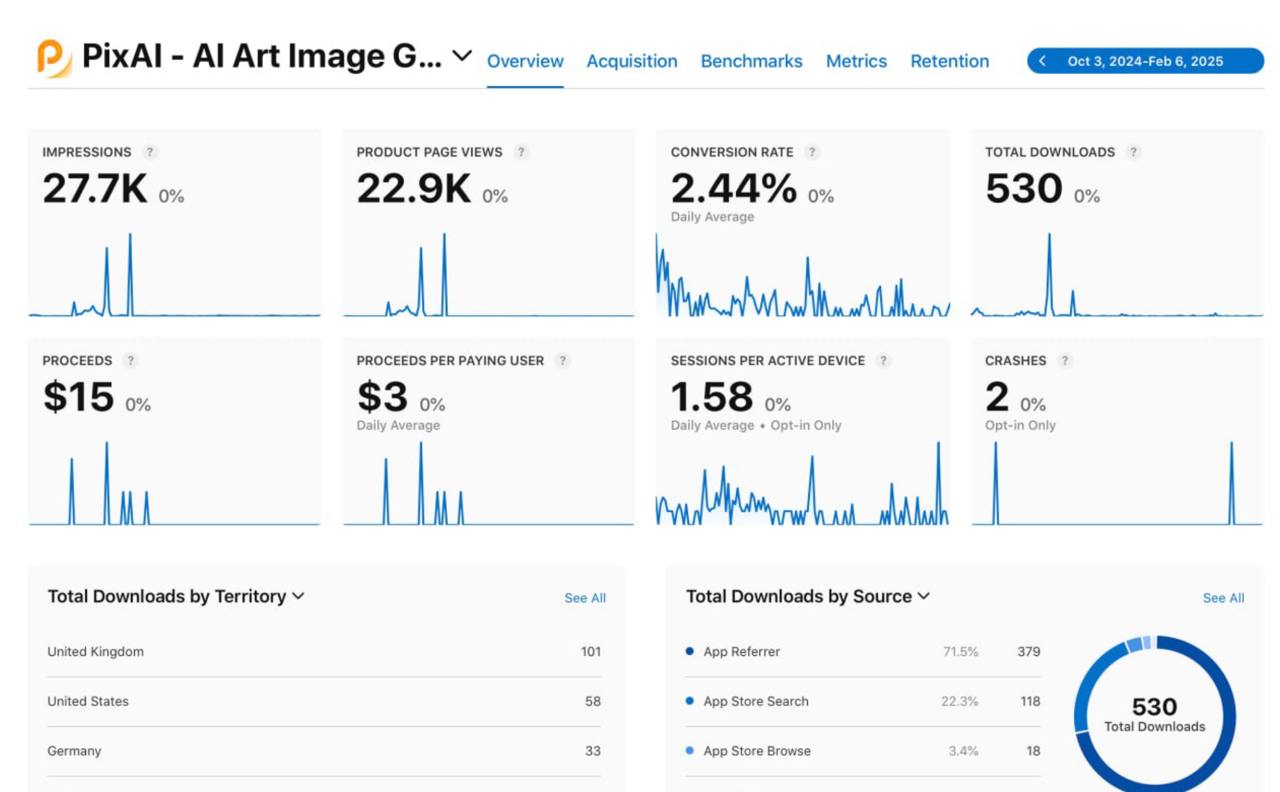Click the back chevron on the date range

pyautogui.click(x=1042, y=60)
